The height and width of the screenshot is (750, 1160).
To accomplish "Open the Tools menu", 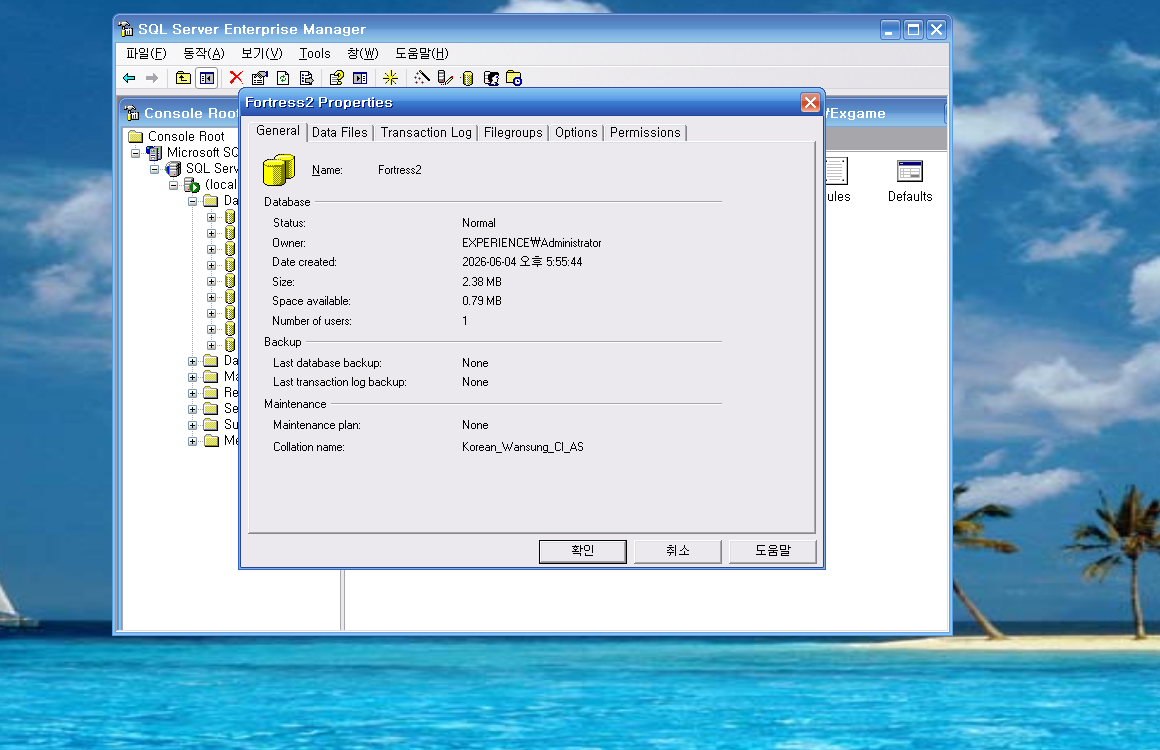I will pyautogui.click(x=314, y=53).
